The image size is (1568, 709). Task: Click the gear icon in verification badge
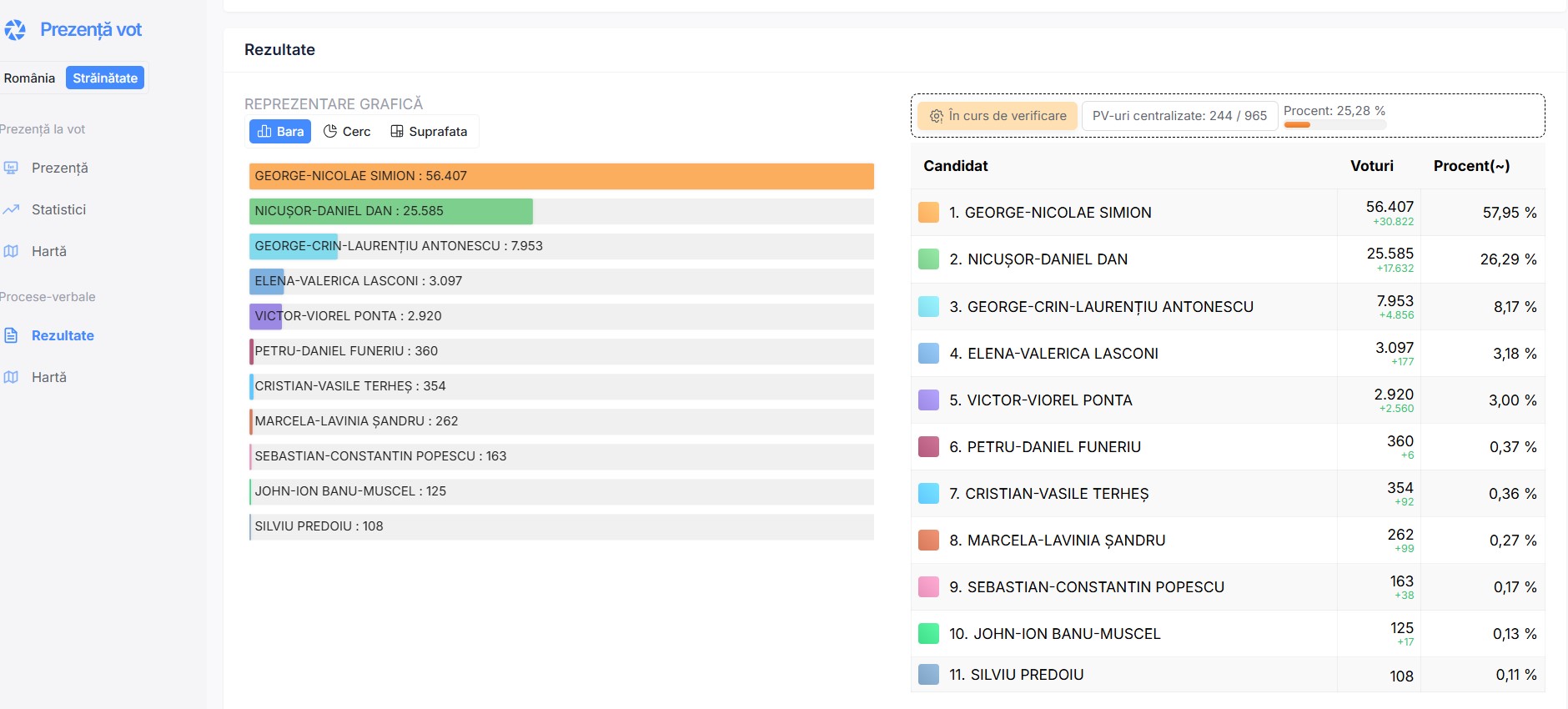click(937, 116)
